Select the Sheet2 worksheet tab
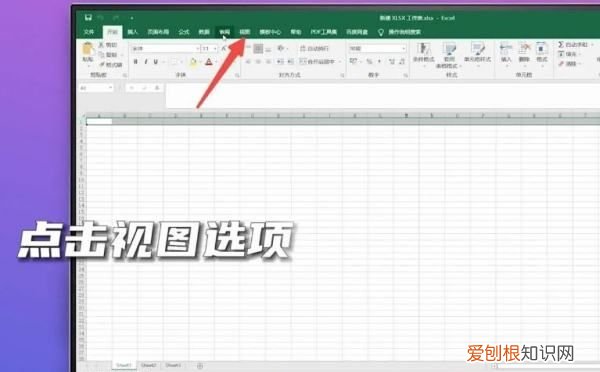This screenshot has height=372, width=600. click(148, 365)
